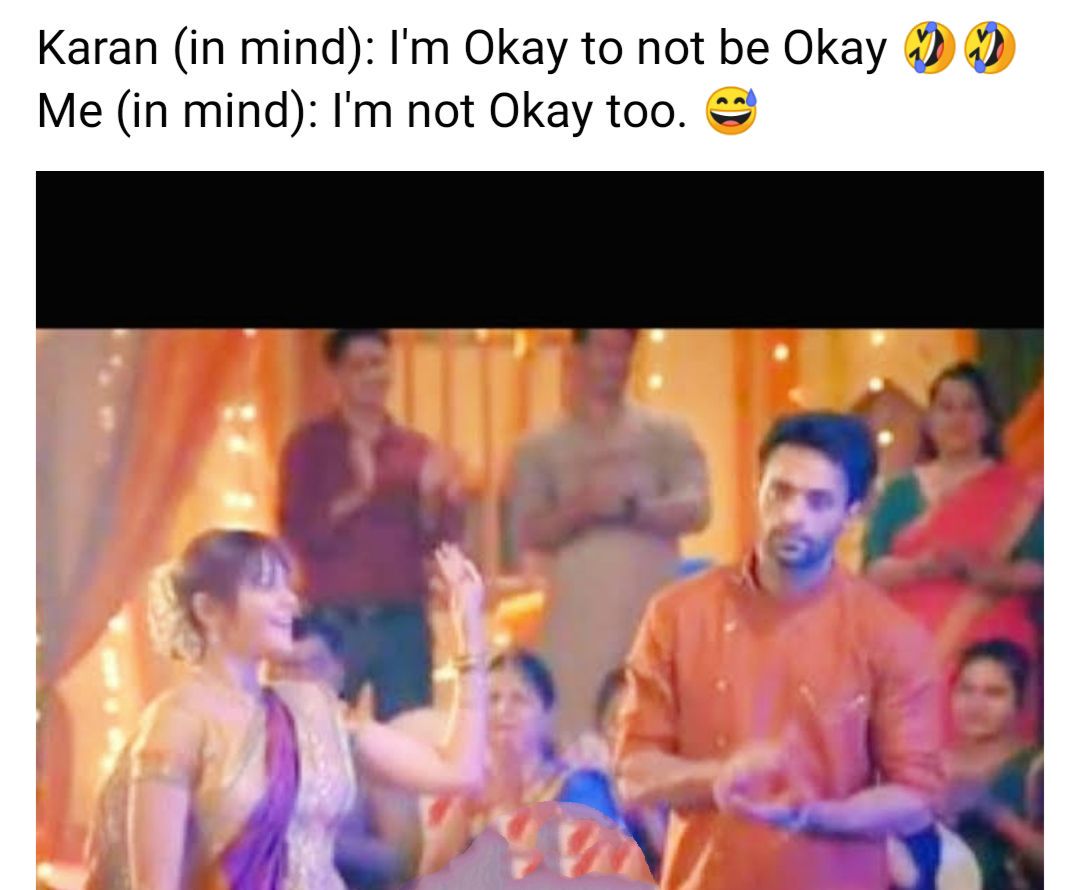Screen dimensions: 1079x890
Task: Click the second rolling laughing emoji
Action: coord(990,47)
